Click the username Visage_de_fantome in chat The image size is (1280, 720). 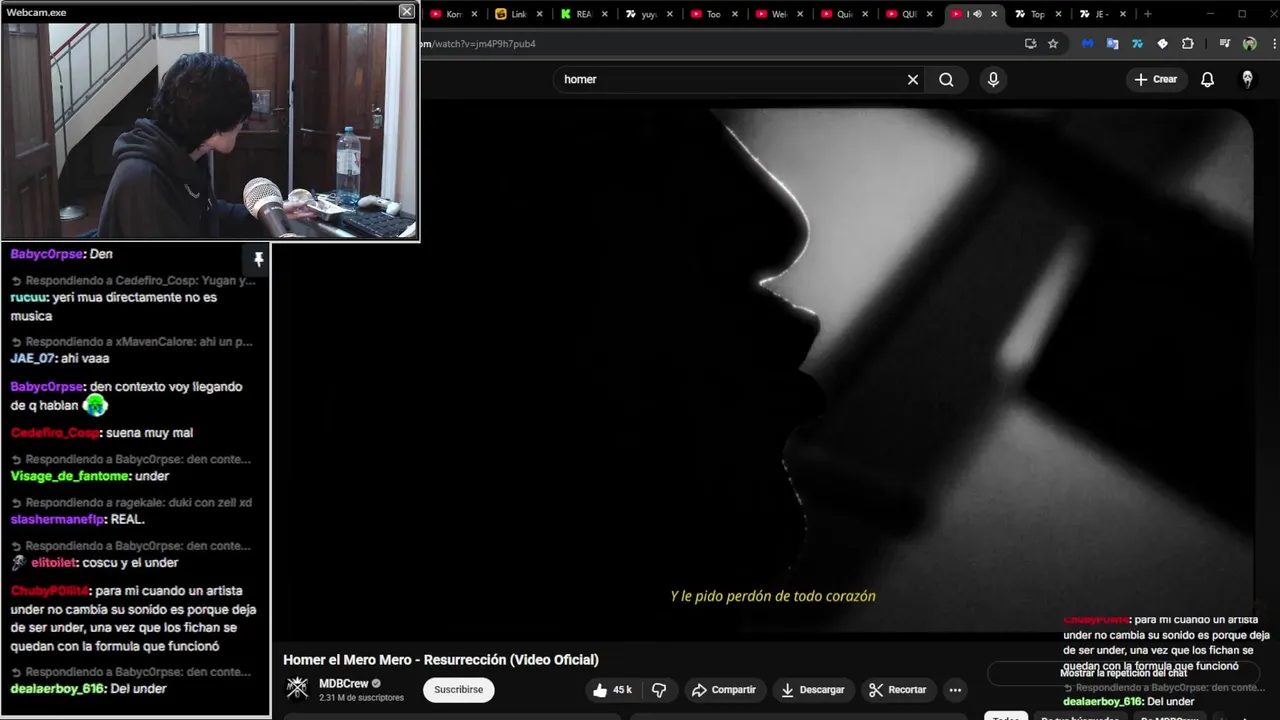(x=70, y=476)
